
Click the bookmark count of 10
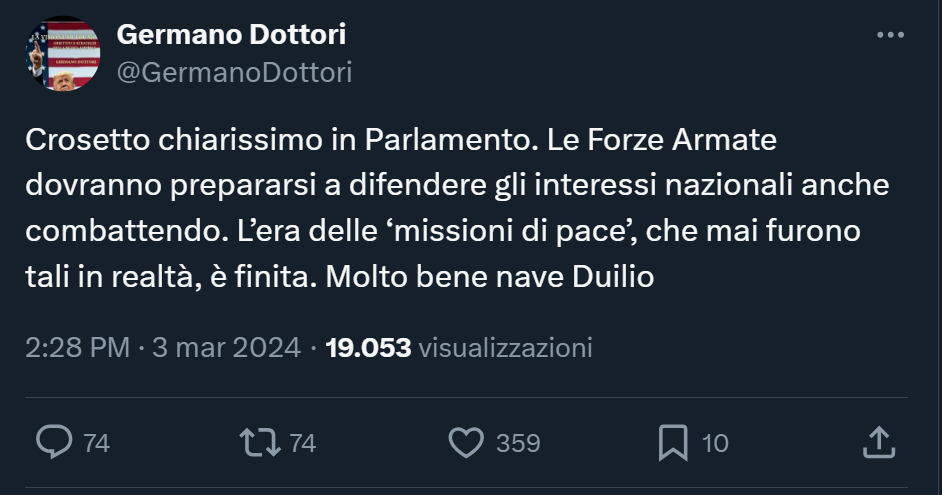click(x=715, y=442)
